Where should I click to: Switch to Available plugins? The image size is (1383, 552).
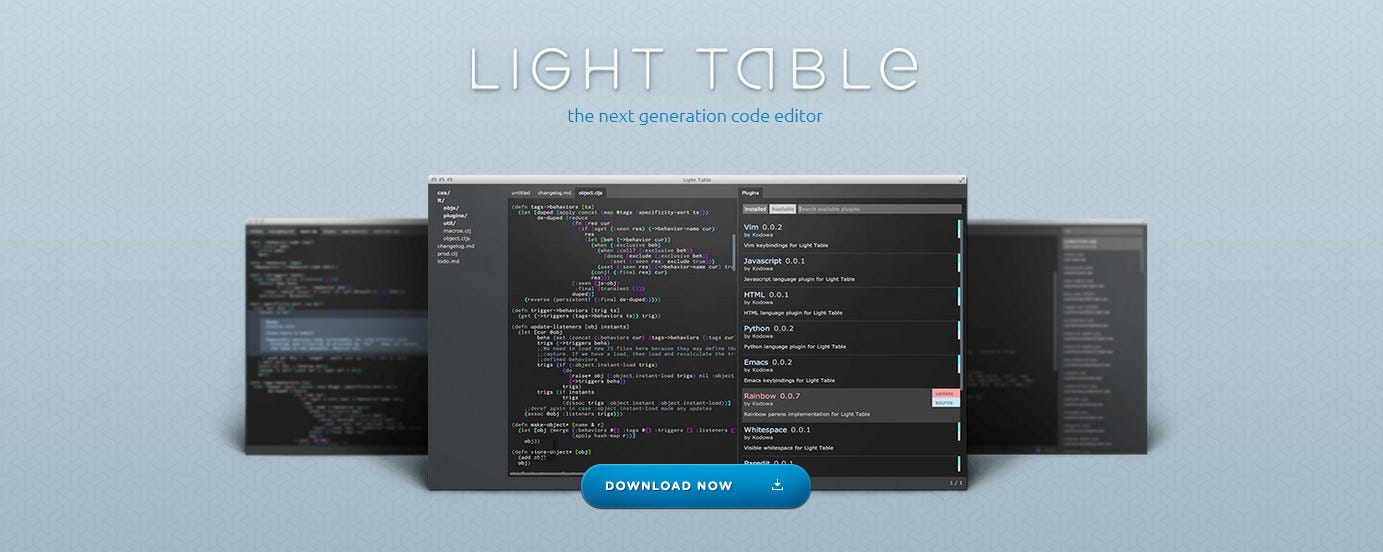pos(783,209)
